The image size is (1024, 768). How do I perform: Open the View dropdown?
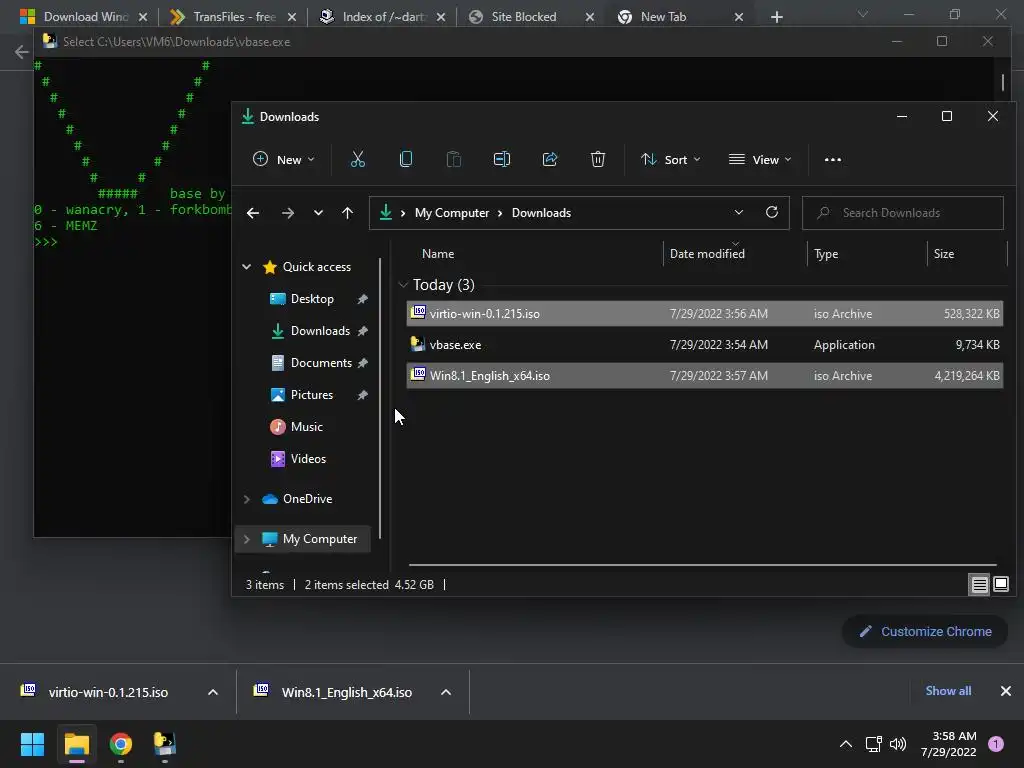[x=760, y=159]
